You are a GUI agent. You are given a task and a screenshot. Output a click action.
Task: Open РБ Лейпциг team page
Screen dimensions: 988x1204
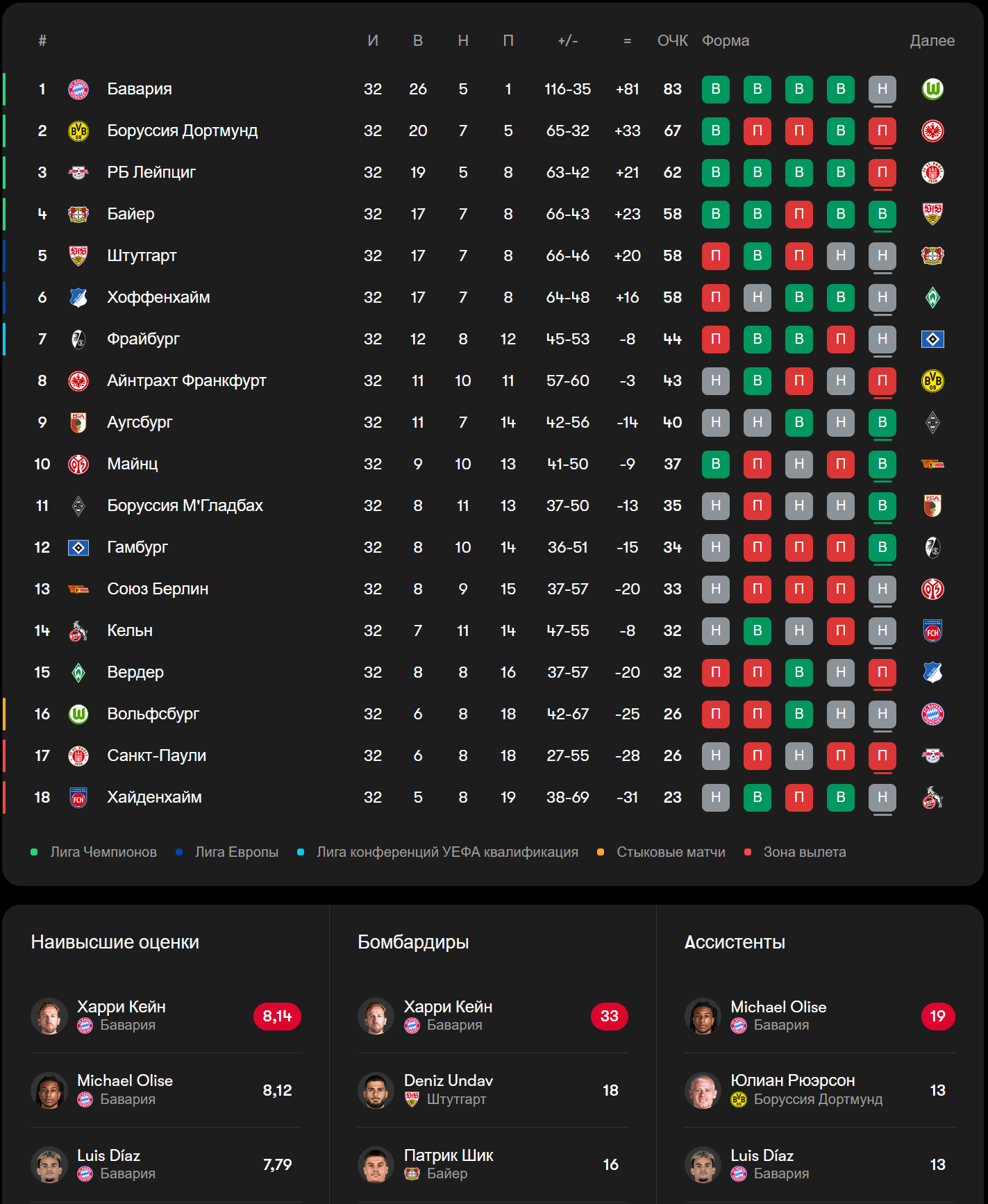click(151, 172)
